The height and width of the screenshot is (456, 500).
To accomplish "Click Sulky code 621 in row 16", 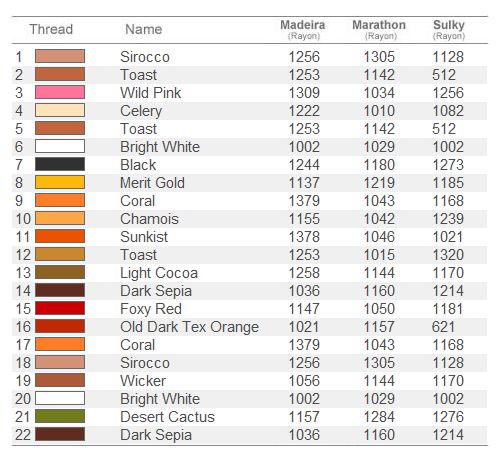I will click(x=443, y=327).
